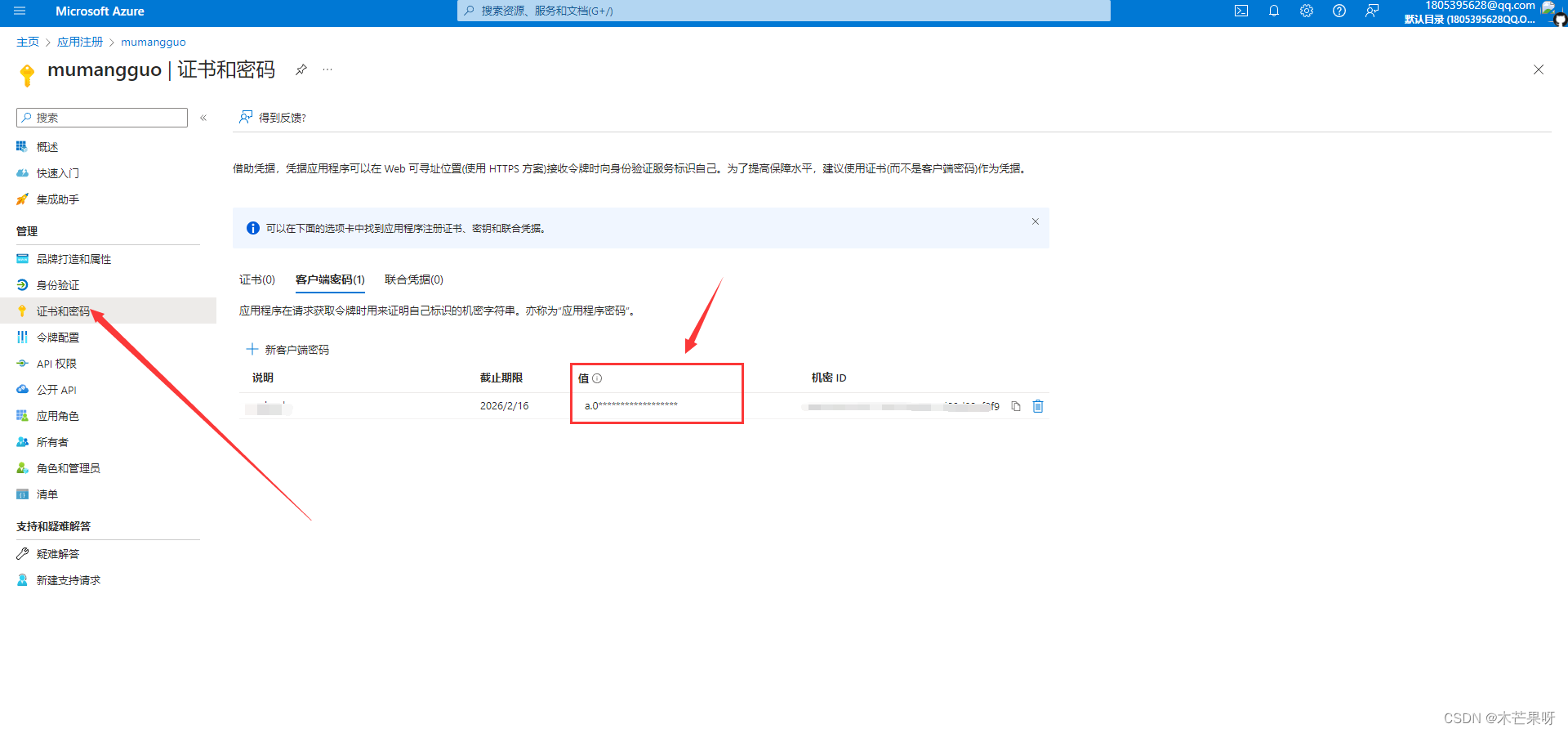Click the masked secret value a.0***
Viewport: 1568px width, 733px height.
click(x=631, y=406)
